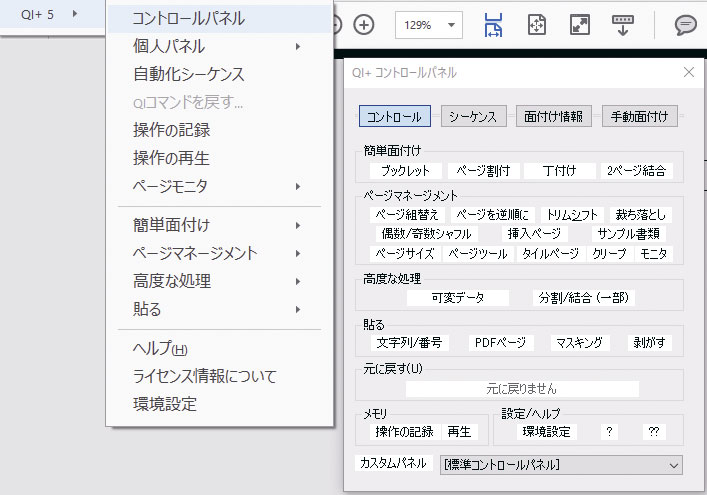
Task: Click the ページサイズ button
Action: point(405,254)
